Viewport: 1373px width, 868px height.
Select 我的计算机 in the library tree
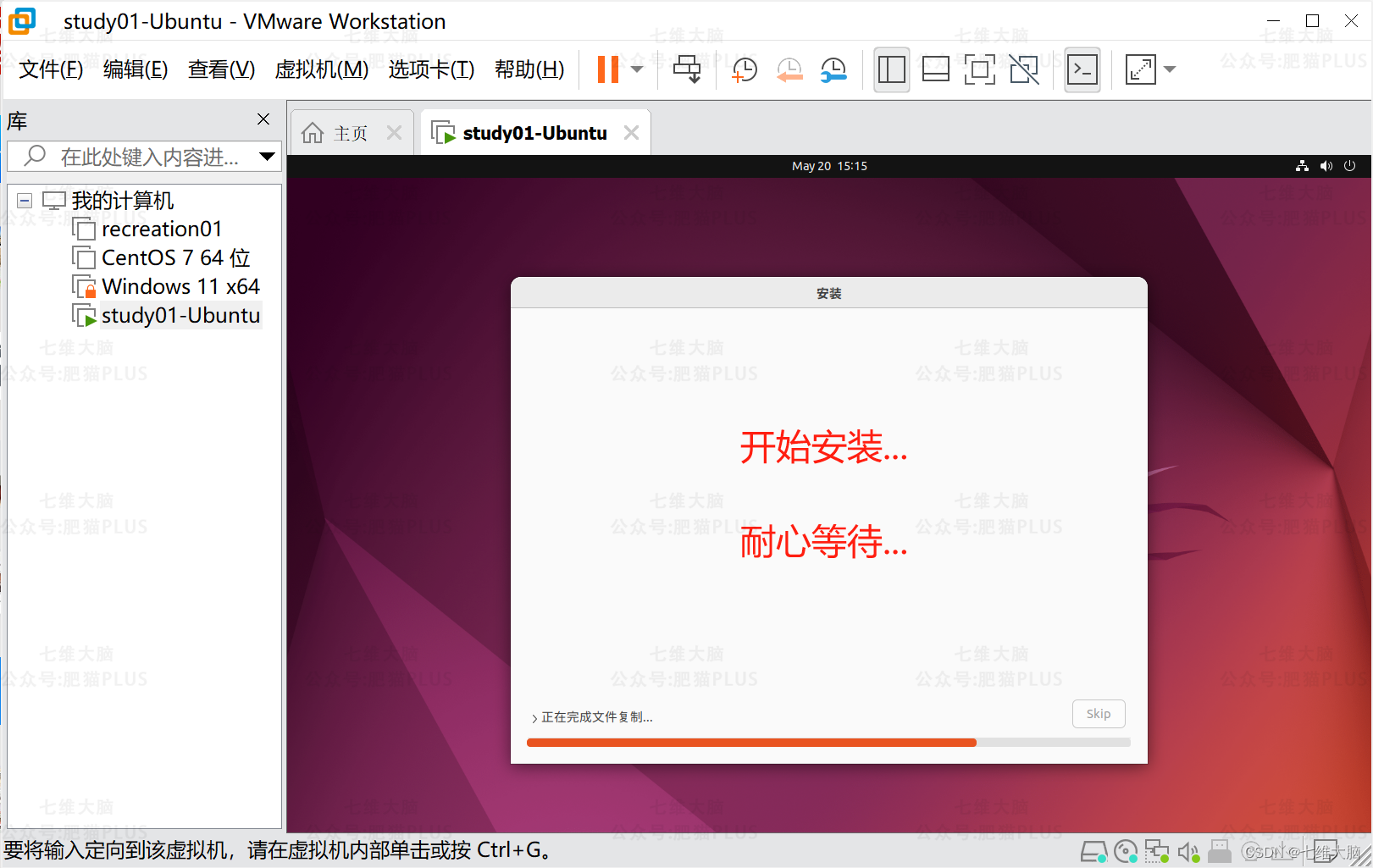123,201
